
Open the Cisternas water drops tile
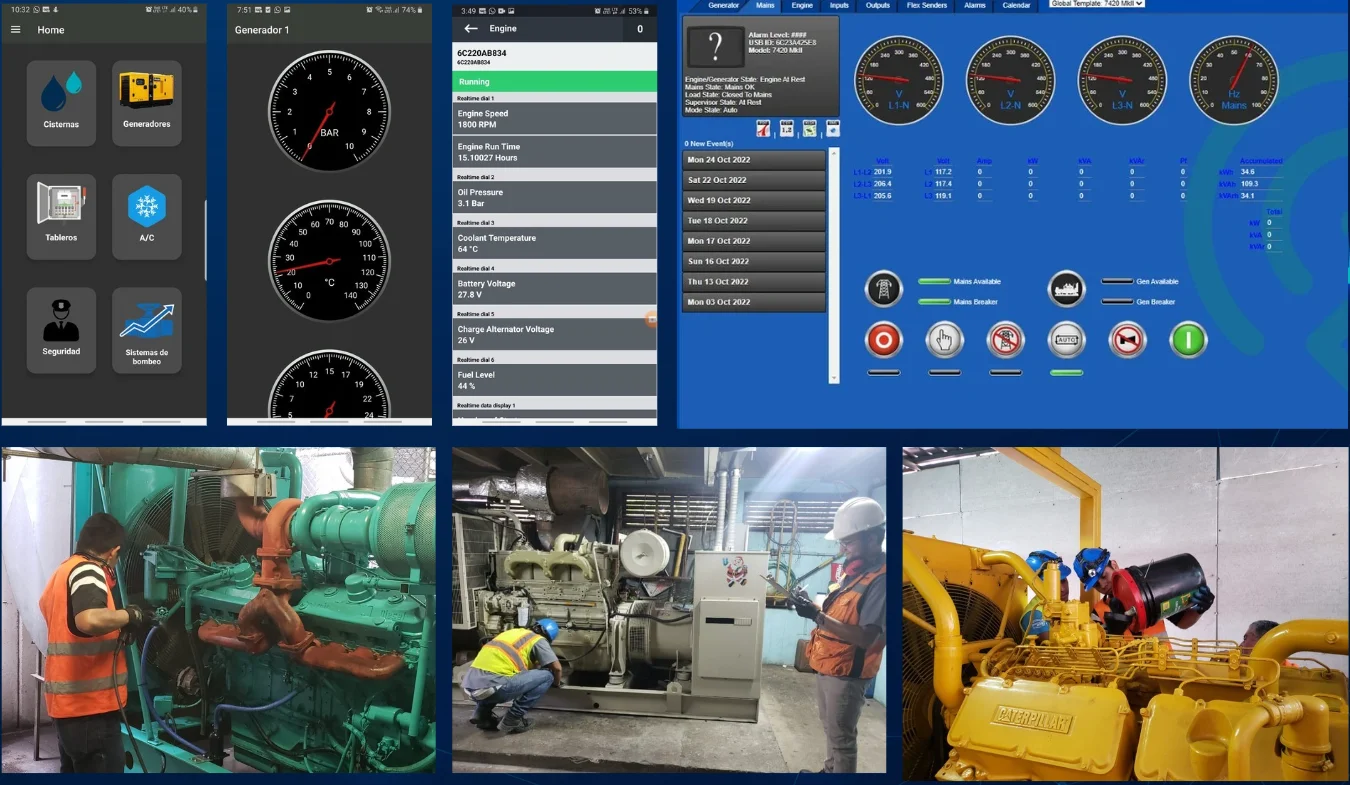point(61,103)
